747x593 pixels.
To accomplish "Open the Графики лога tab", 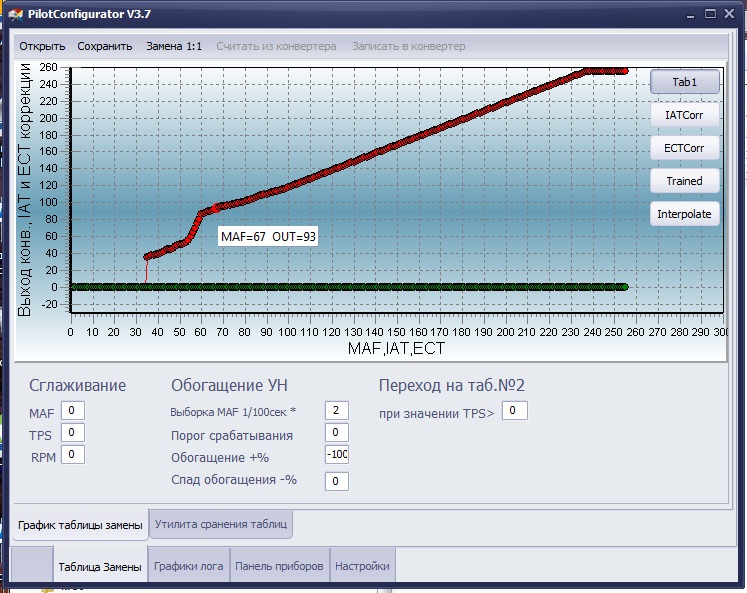I will [189, 566].
